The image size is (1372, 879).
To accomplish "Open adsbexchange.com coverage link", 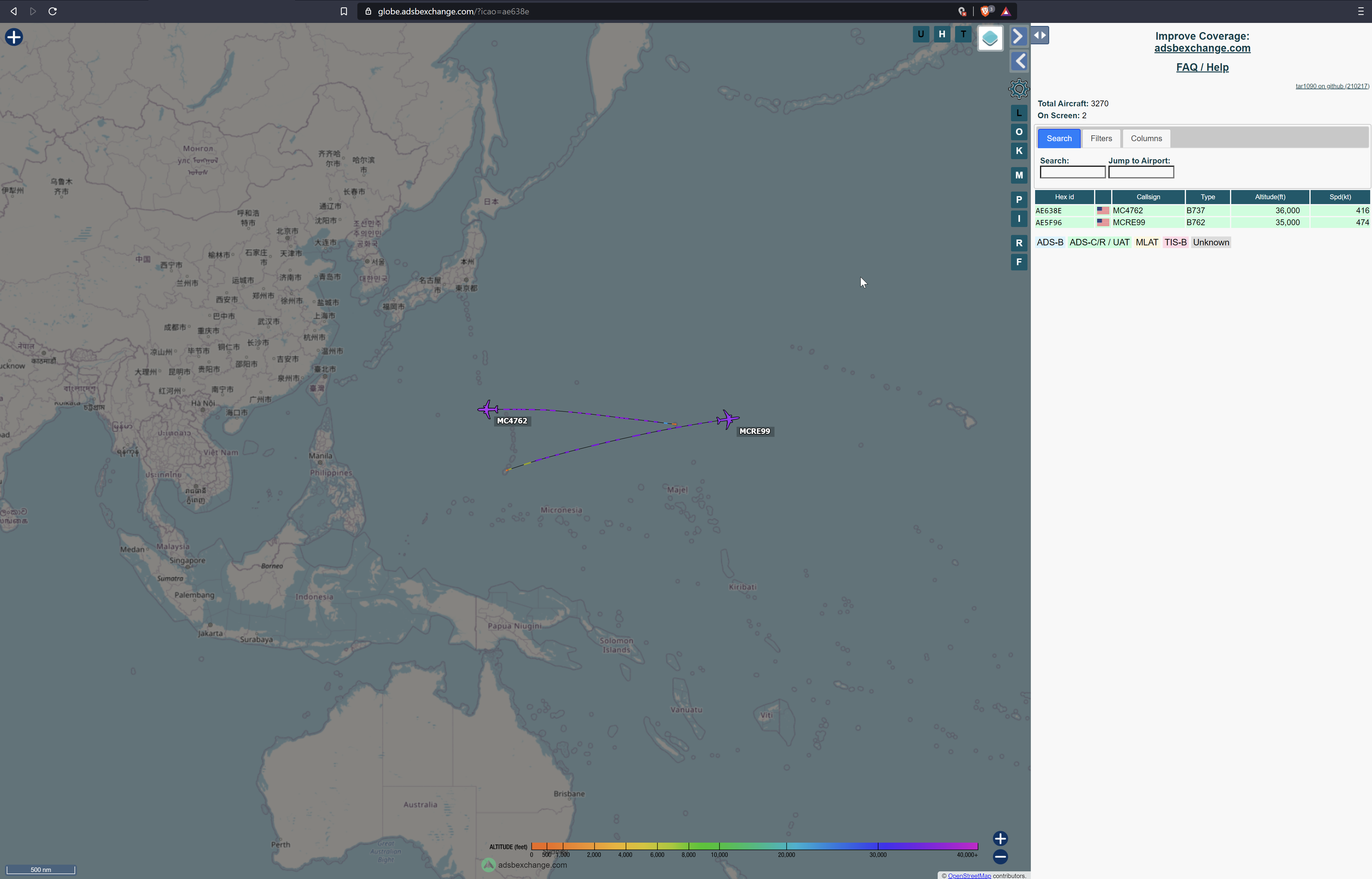I will point(1202,49).
